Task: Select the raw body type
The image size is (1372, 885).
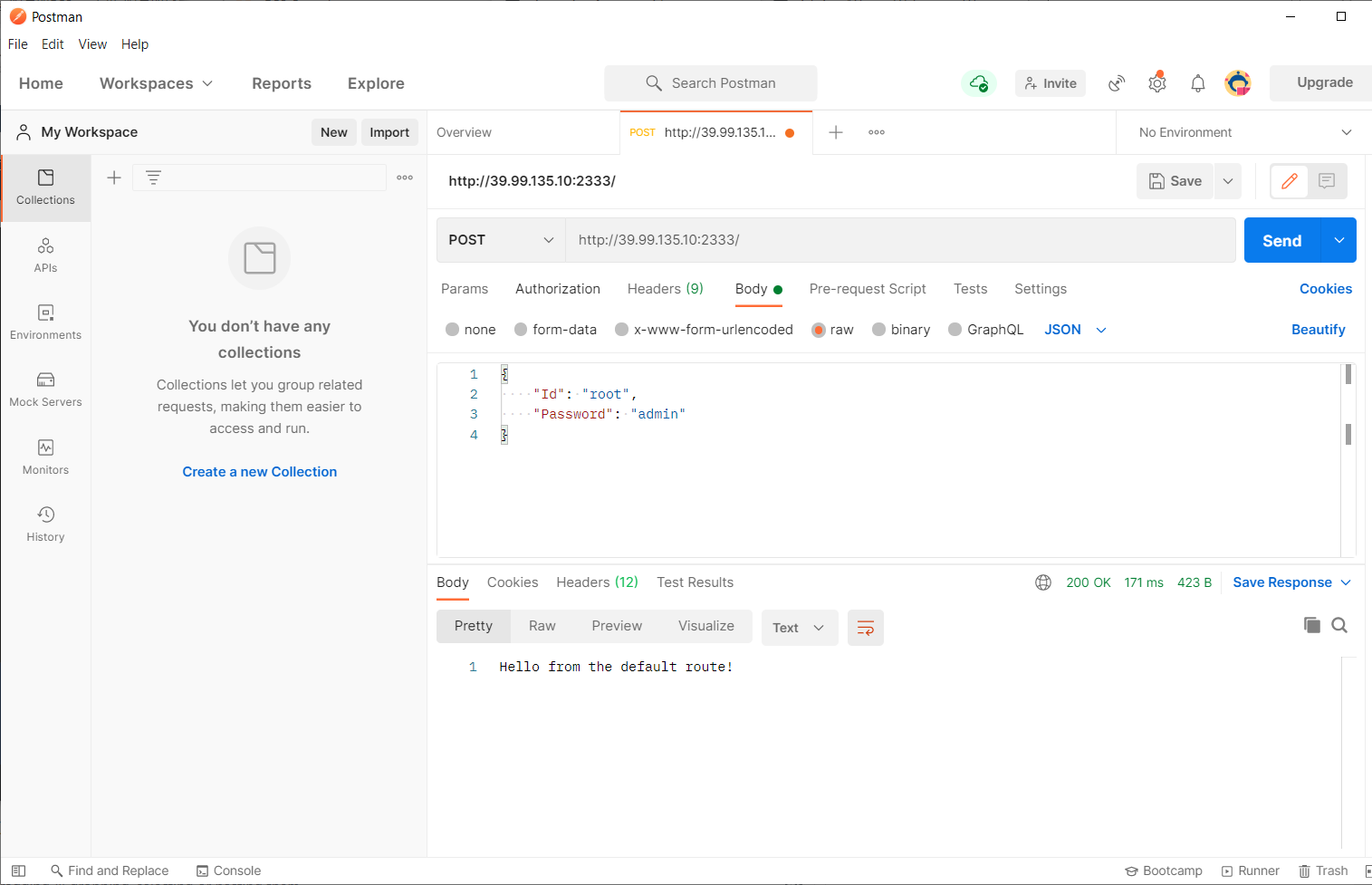Action: 833,330
